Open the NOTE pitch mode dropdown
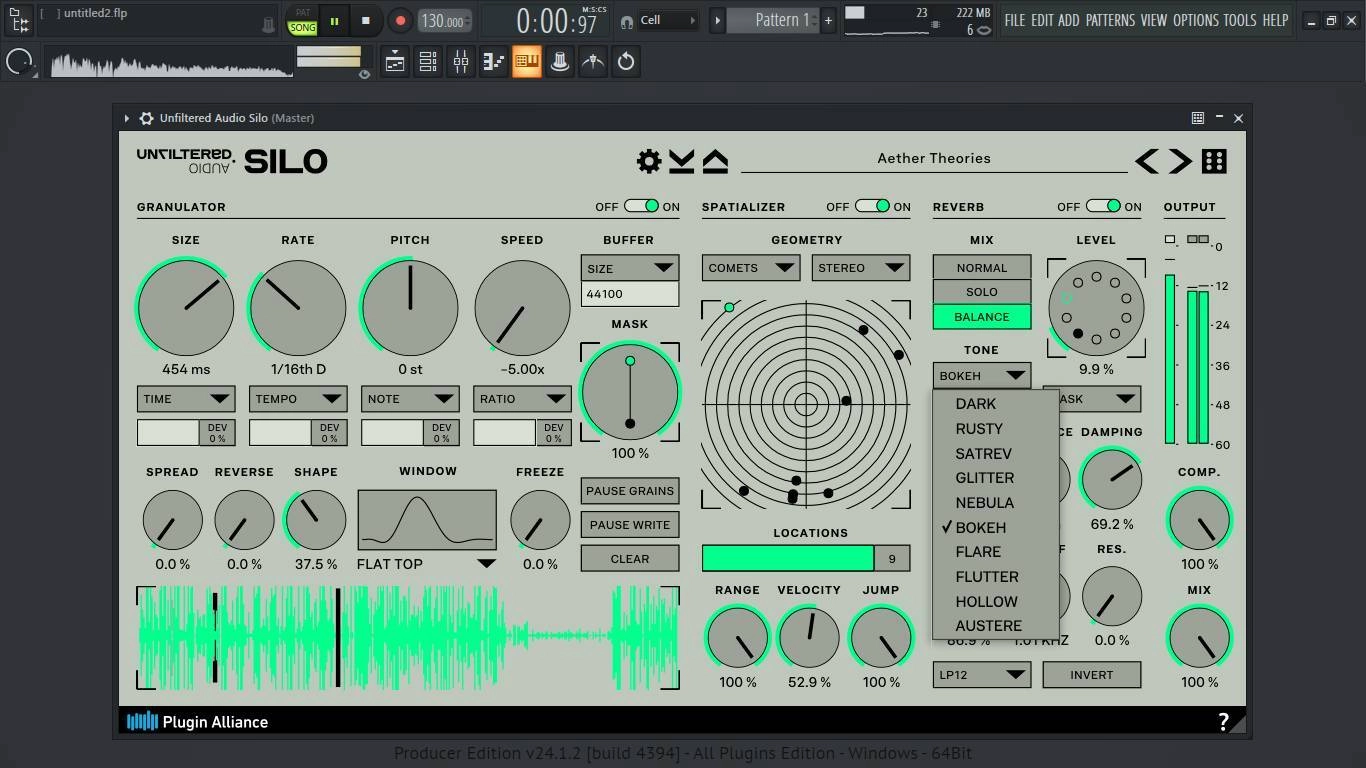Screen dimensions: 1366x768 (x=410, y=399)
